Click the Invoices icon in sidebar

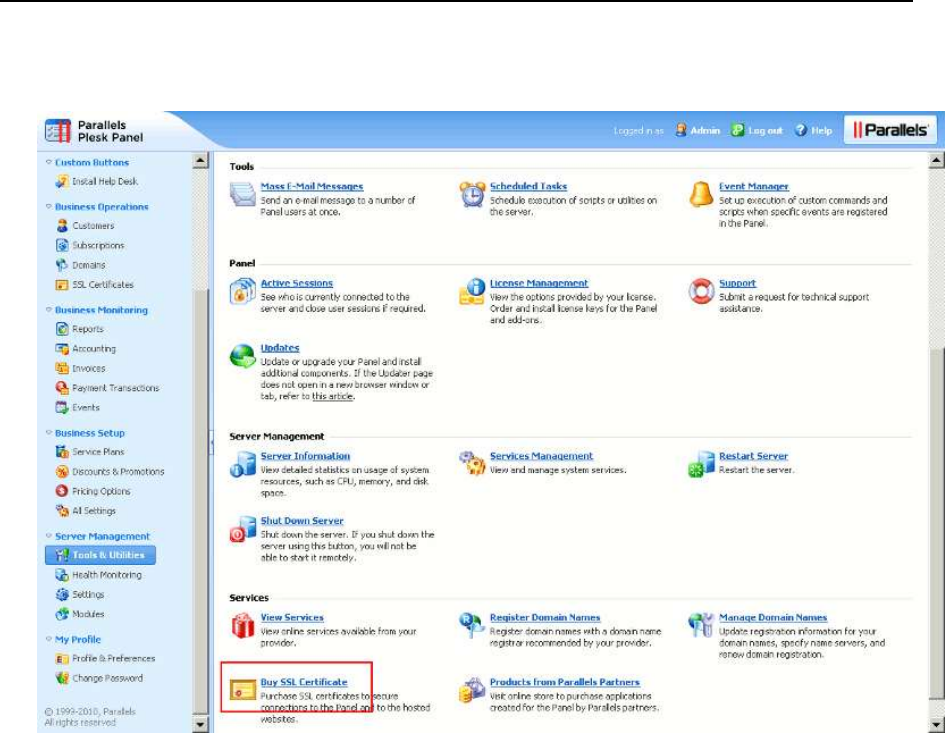click(62, 368)
